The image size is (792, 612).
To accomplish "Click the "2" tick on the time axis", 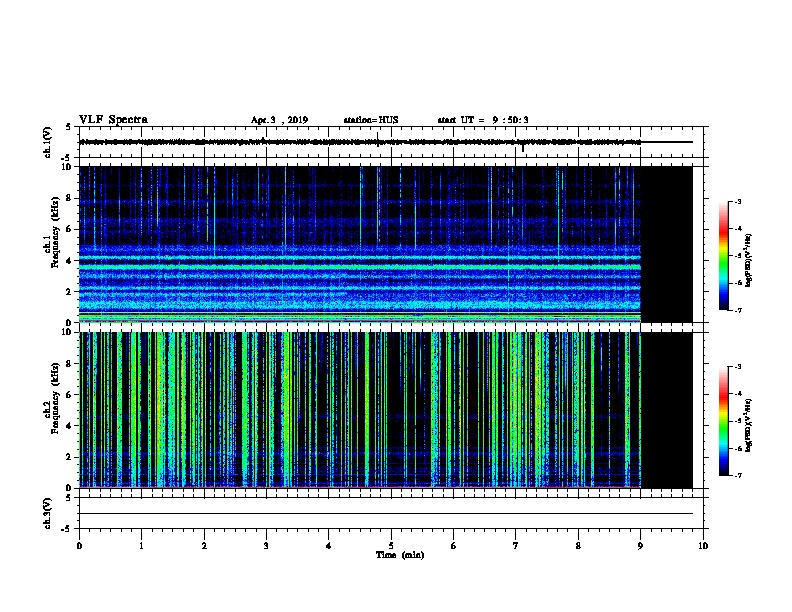I will pyautogui.click(x=204, y=546).
